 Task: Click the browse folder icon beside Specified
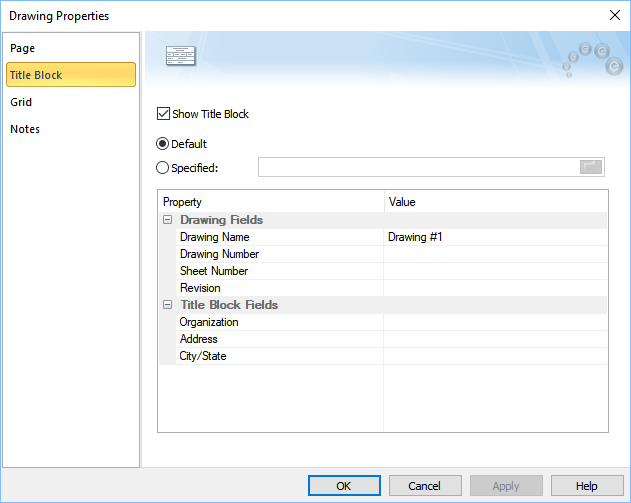[591, 167]
